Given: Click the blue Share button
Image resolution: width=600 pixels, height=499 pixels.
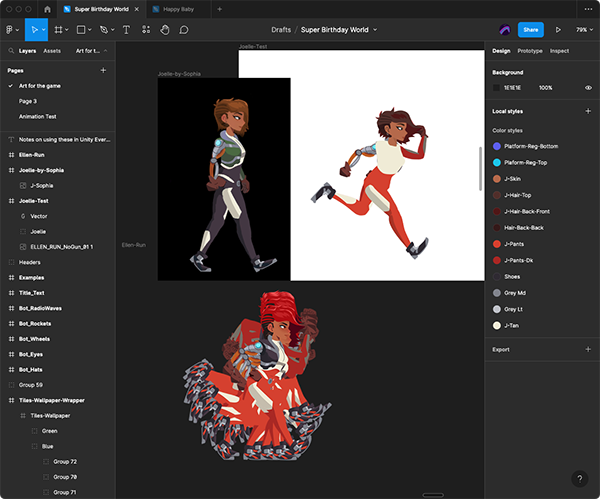Looking at the screenshot, I should coord(530,30).
